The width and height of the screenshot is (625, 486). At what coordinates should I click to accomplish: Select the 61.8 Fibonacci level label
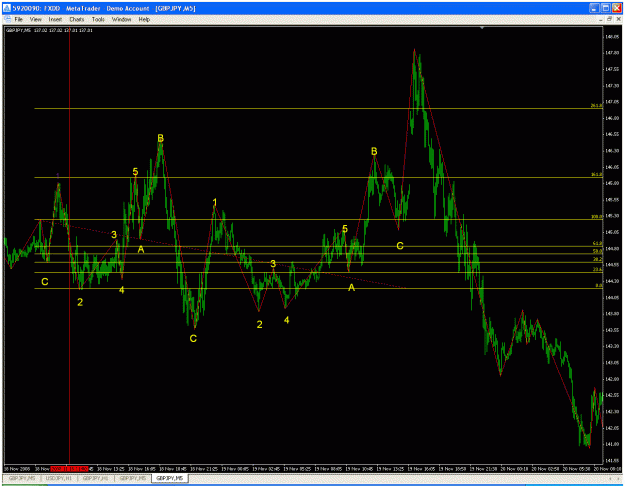(x=597, y=243)
